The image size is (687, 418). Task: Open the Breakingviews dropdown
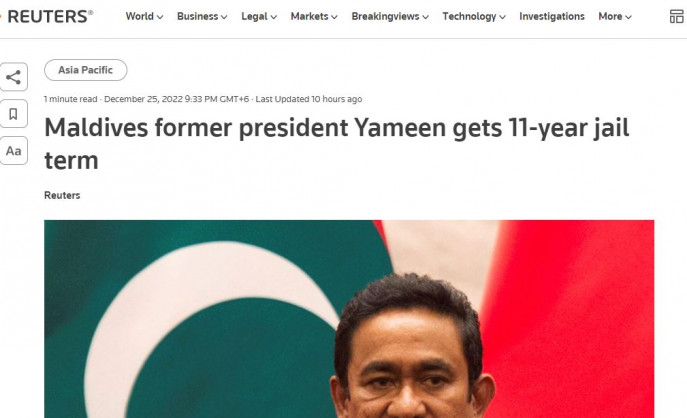pyautogui.click(x=390, y=17)
